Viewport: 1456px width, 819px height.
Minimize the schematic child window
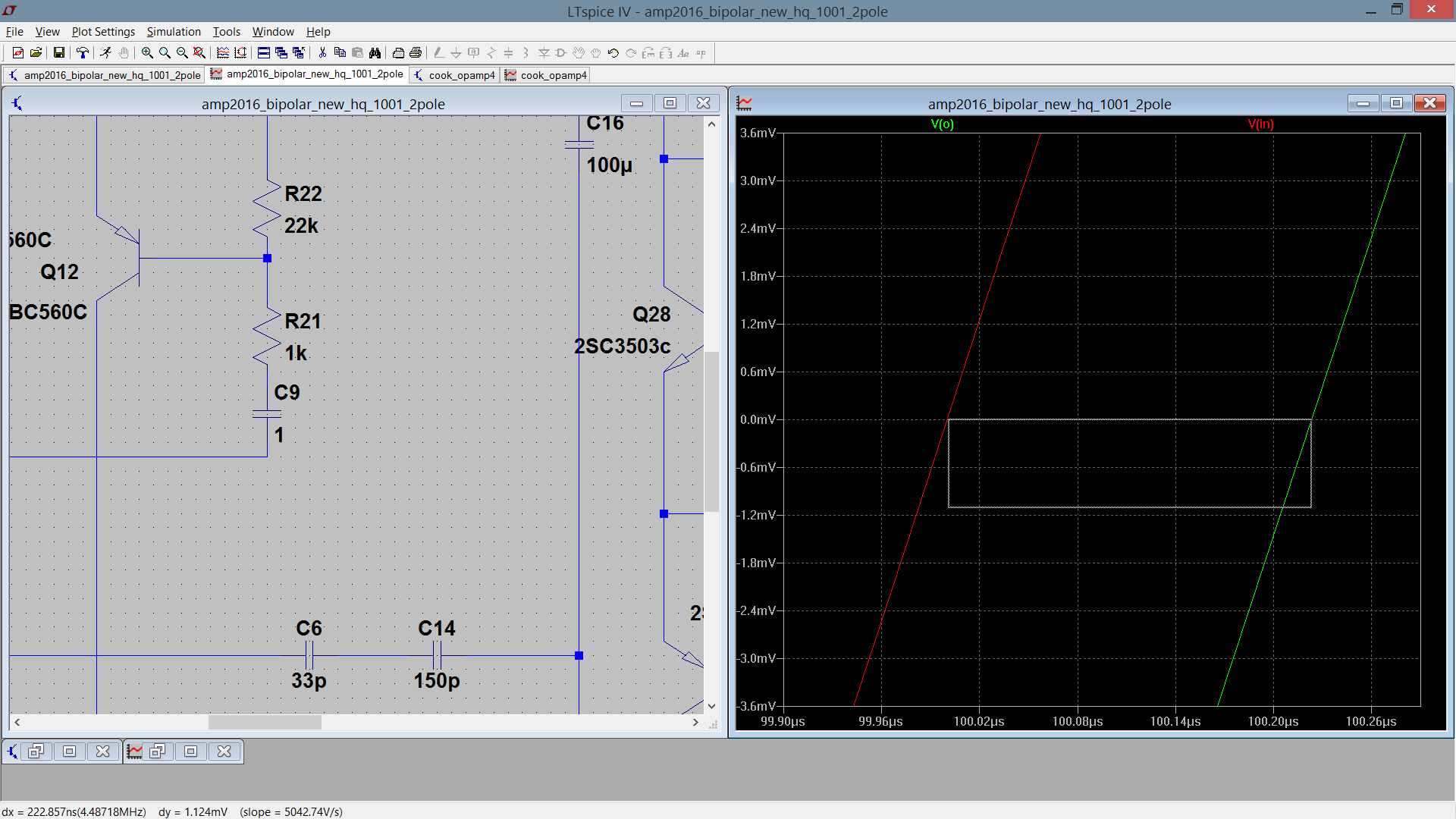[636, 103]
